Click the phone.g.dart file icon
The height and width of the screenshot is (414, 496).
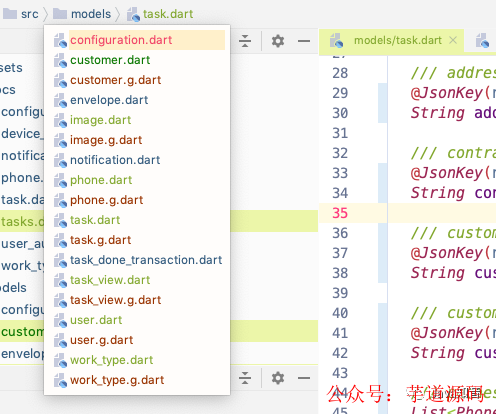60,200
